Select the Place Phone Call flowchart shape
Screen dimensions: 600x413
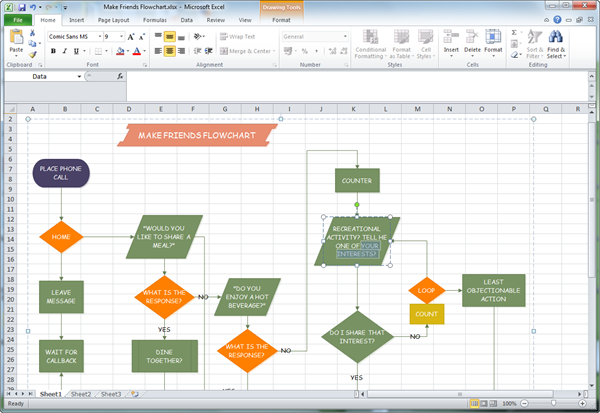point(61,173)
